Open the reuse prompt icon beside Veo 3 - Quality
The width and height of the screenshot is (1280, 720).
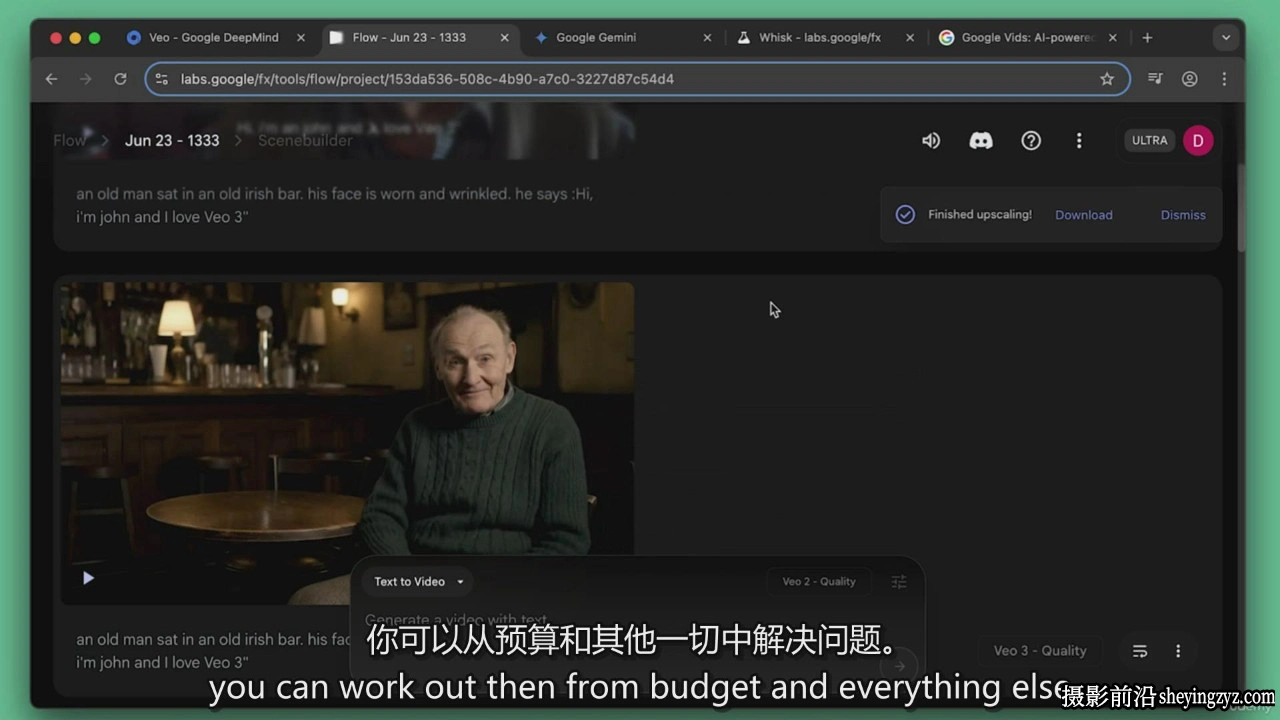click(x=1140, y=651)
